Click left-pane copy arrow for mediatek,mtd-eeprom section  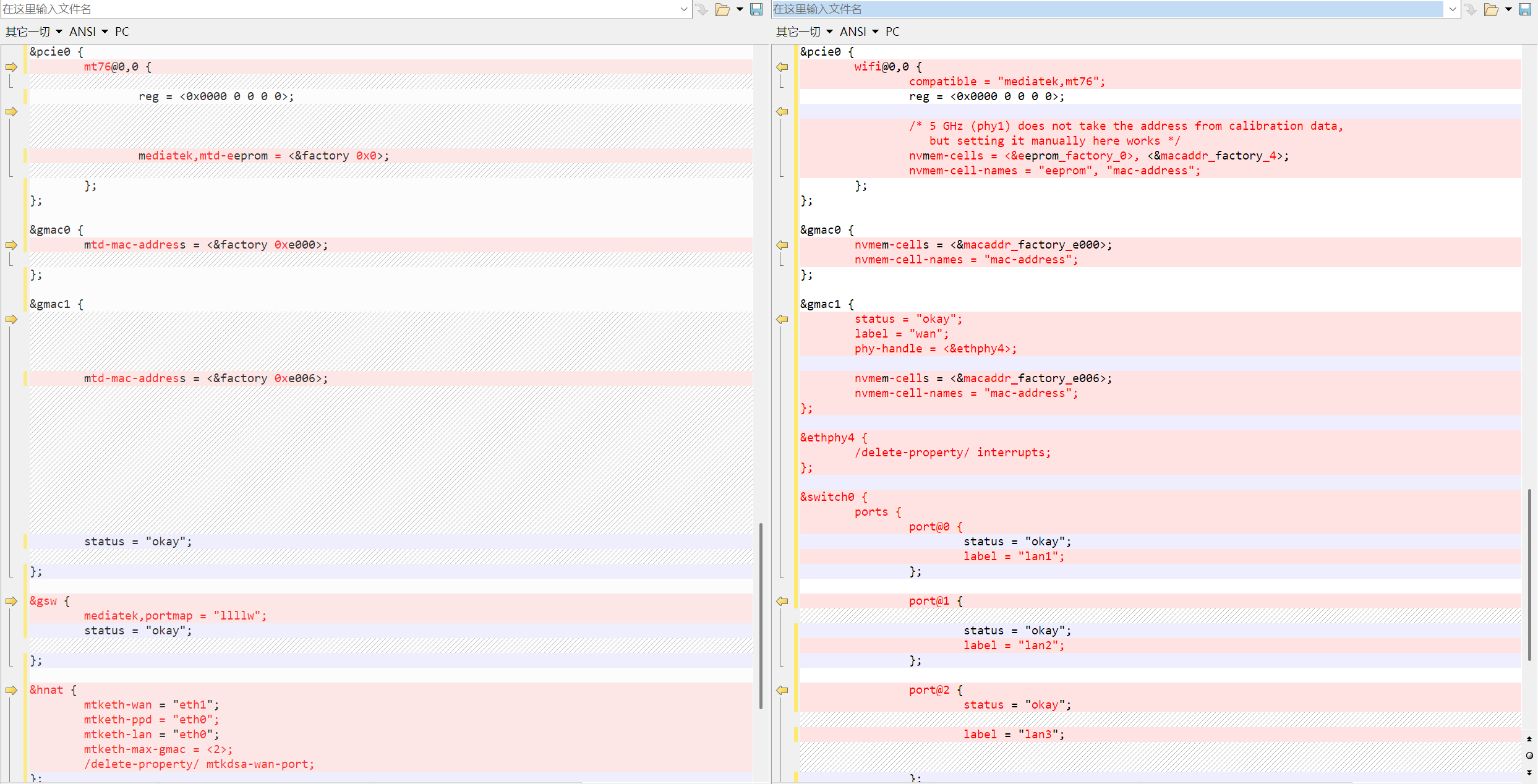pyautogui.click(x=11, y=111)
